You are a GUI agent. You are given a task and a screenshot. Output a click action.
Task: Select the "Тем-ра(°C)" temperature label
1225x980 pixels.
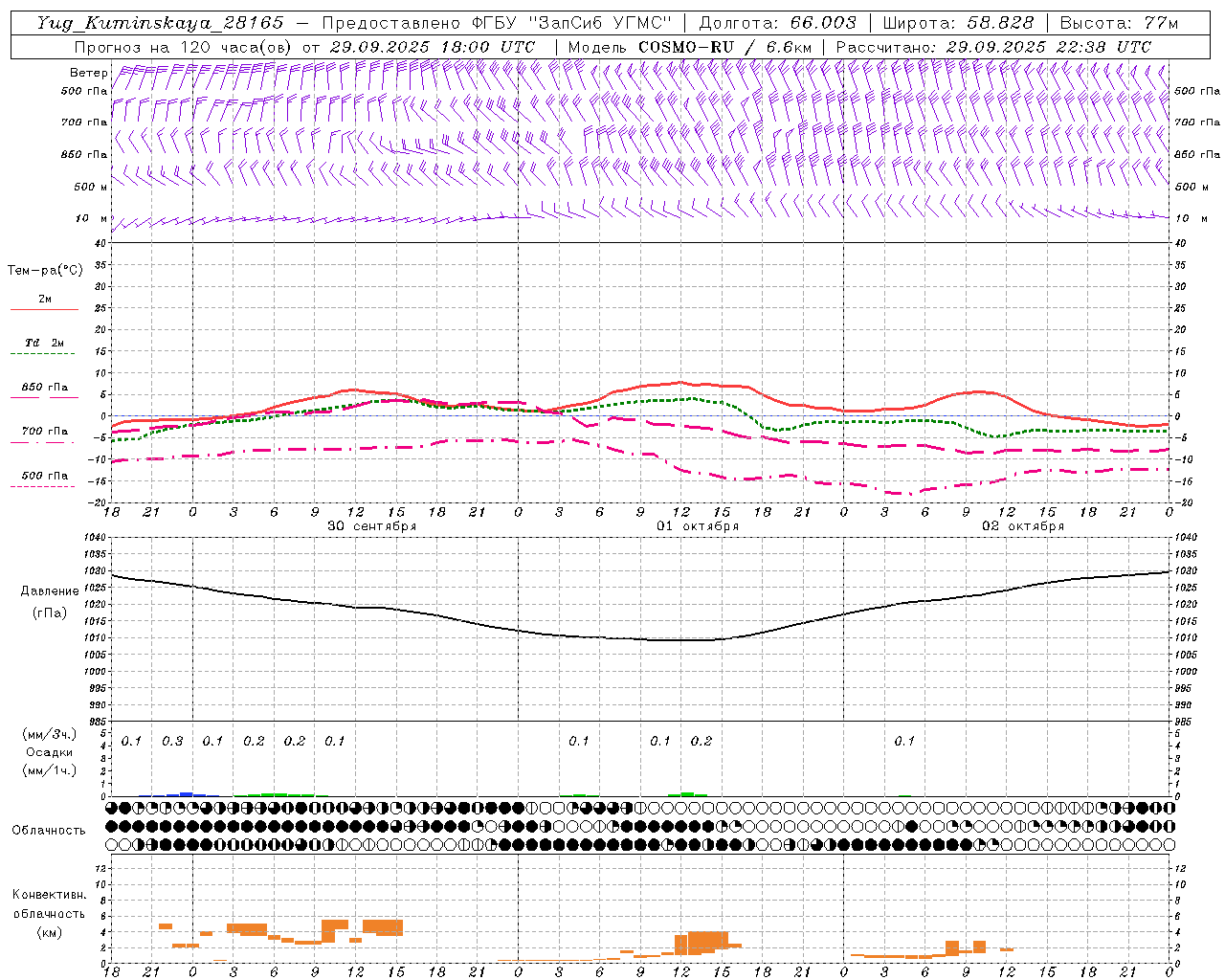45,271
